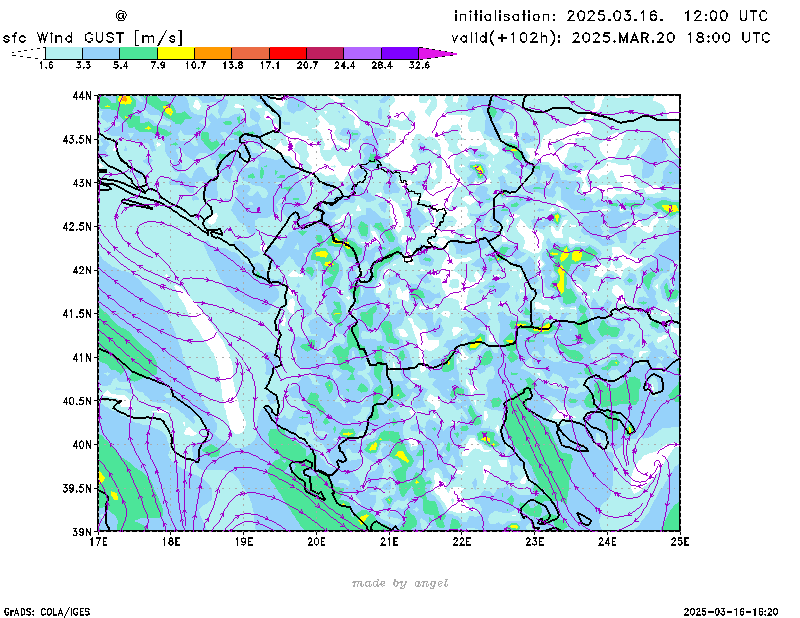Click the 'sfc Wind GUST [m/s]' title

(x=93, y=37)
